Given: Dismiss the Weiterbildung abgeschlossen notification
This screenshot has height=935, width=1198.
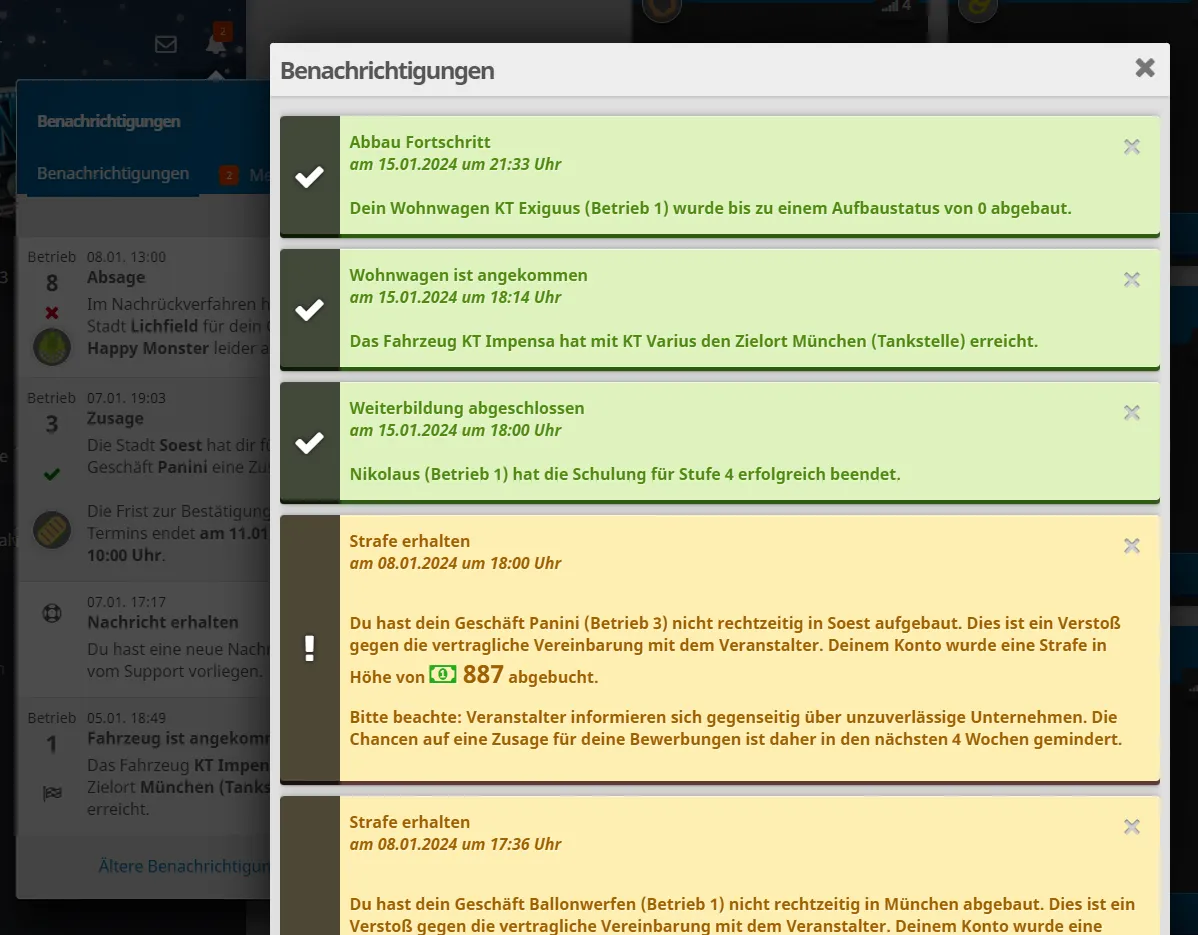Looking at the screenshot, I should [x=1131, y=413].
